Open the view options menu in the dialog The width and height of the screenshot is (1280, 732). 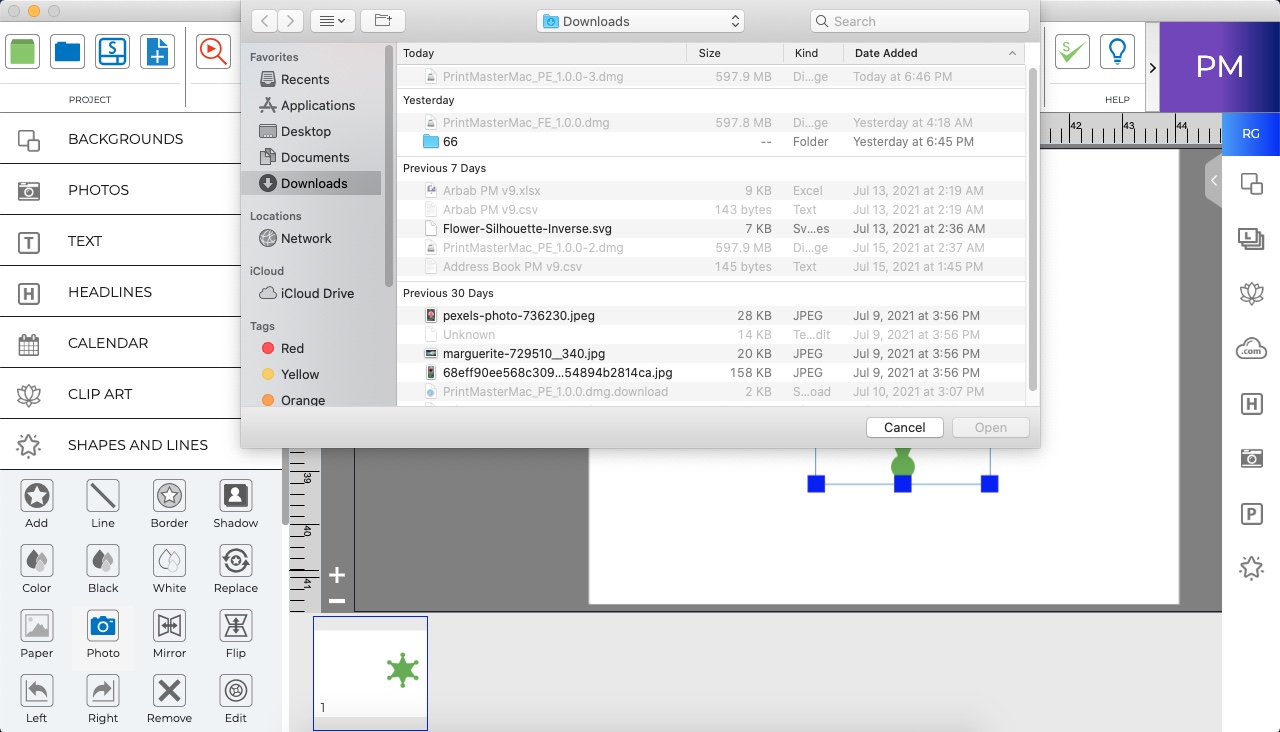point(332,20)
